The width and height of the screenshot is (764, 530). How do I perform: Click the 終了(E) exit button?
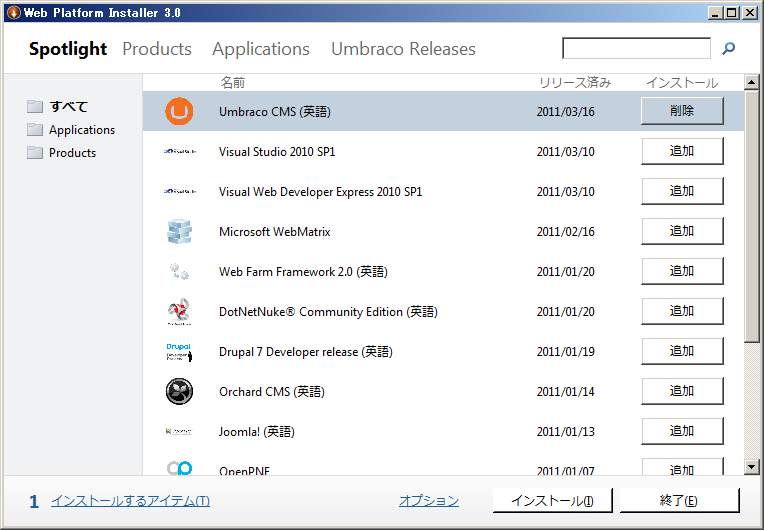coord(679,500)
